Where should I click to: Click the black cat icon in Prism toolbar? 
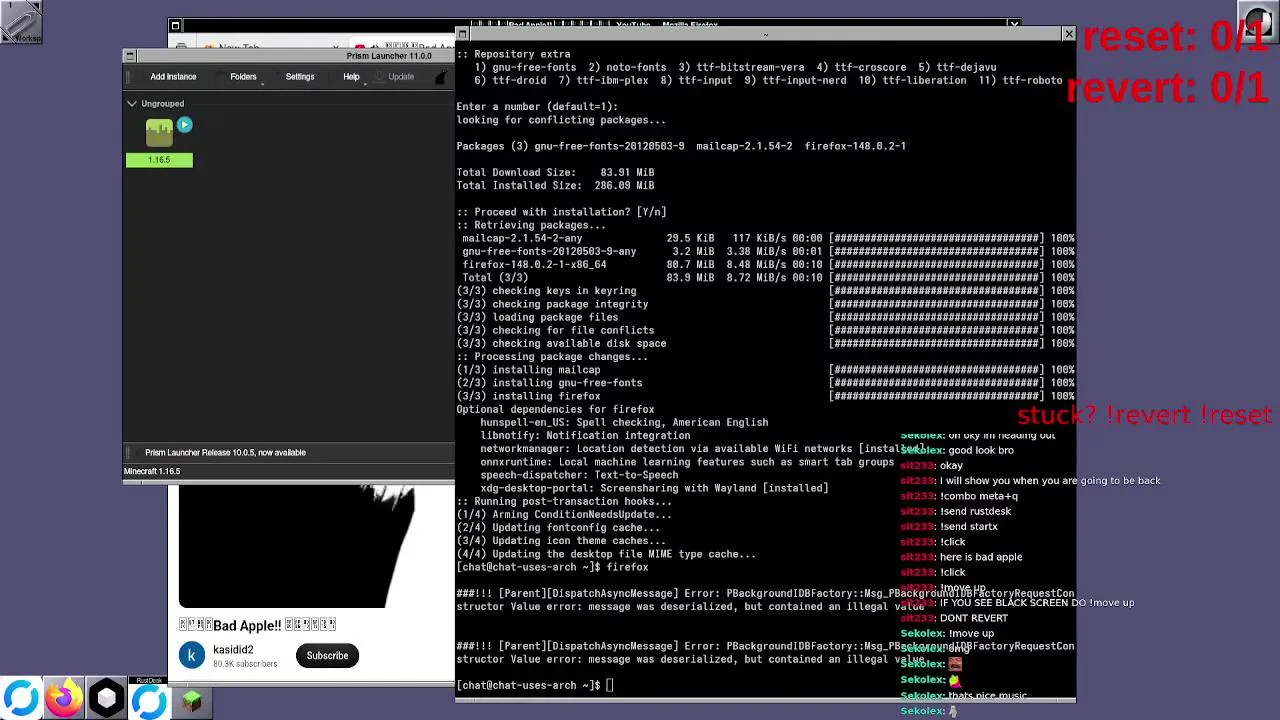click(x=442, y=77)
